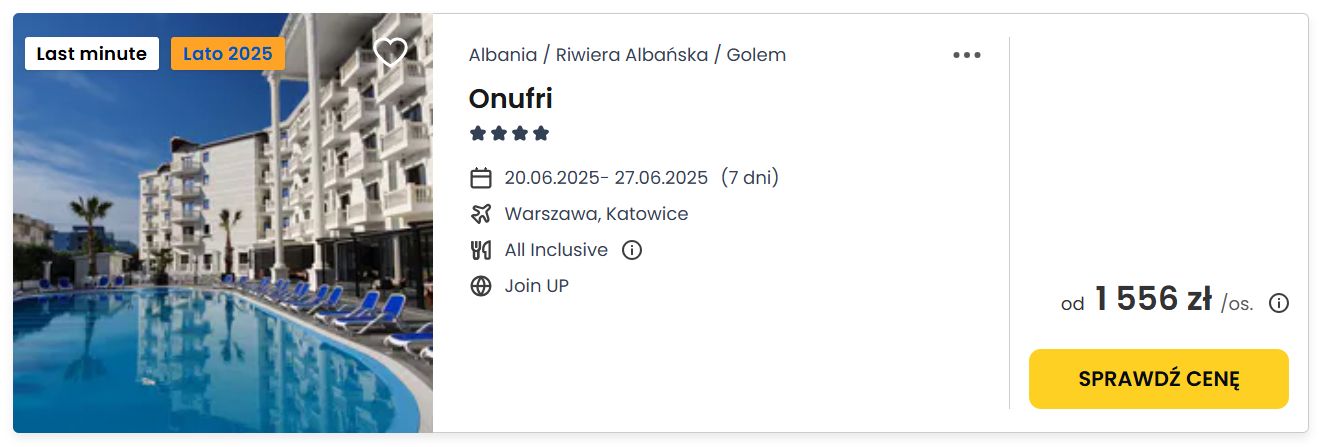Click the Warszawa, Katowice departure text
Viewport: 1323px width, 447px height.
click(x=597, y=214)
